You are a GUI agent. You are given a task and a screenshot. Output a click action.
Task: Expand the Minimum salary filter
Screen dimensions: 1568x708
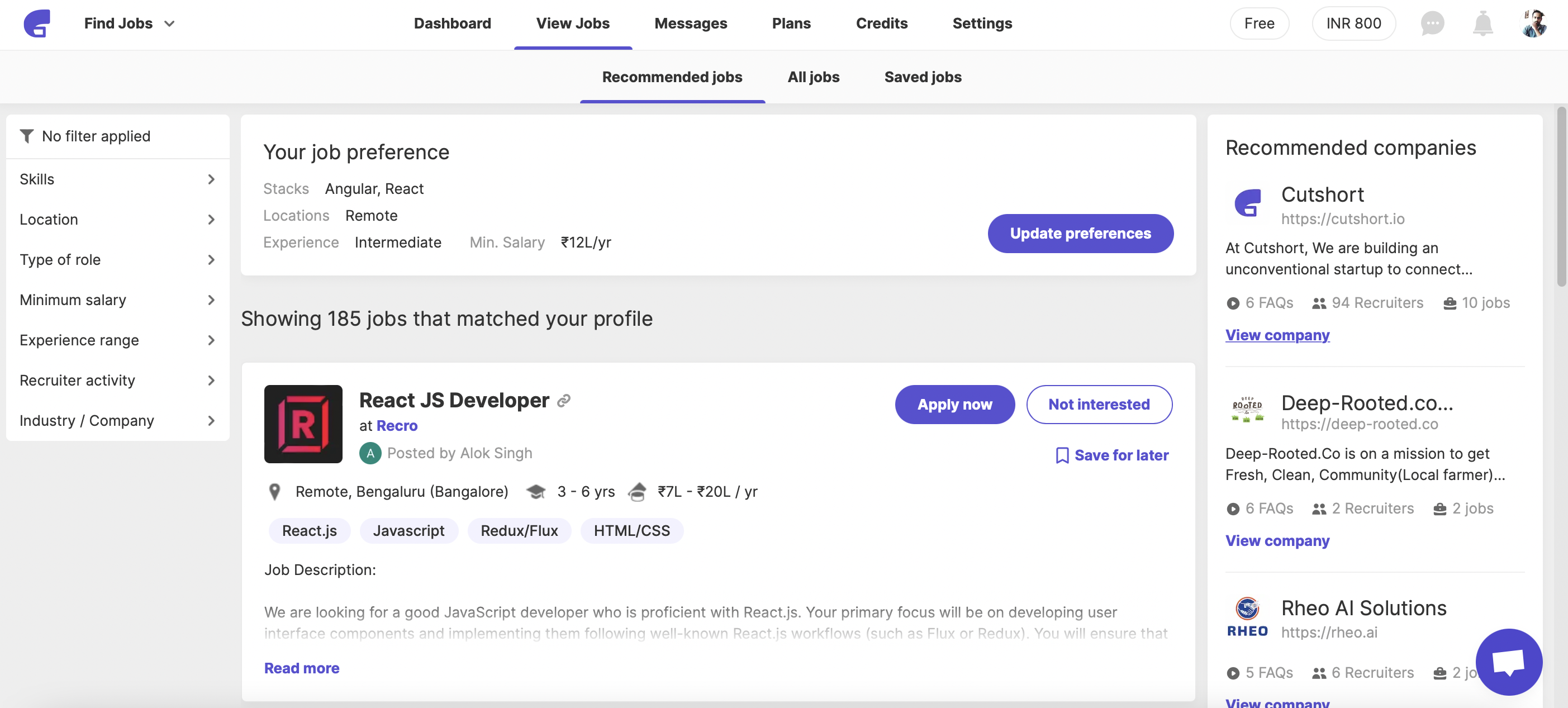[117, 300]
